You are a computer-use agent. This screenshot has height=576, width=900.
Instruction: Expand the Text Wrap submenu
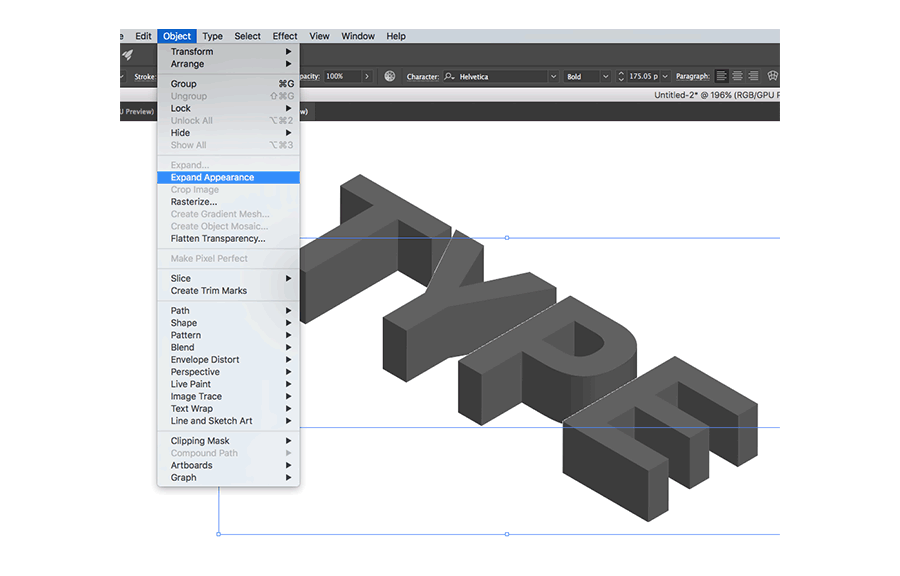228,409
